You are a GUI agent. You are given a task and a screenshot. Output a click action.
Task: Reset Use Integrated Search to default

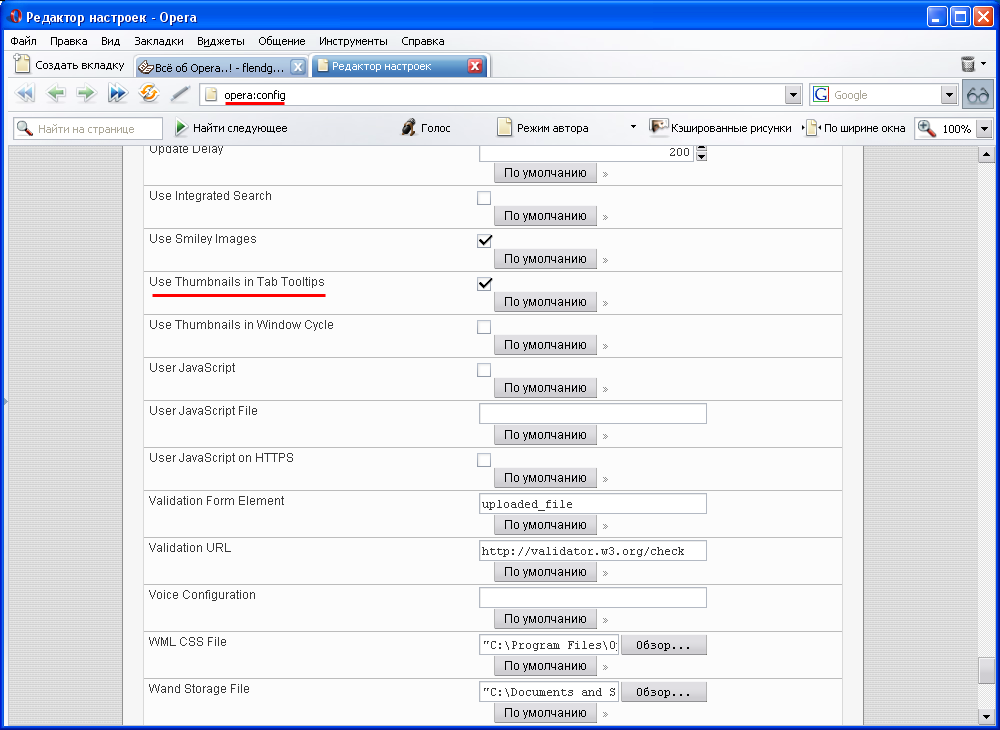point(545,215)
